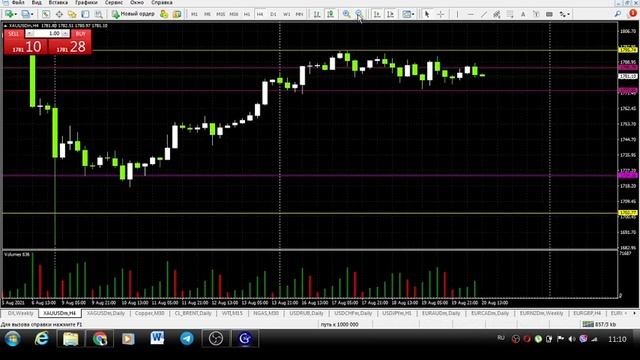Expand the Profiles dropdown arrow
This screenshot has height=360, width=640.
click(32, 15)
